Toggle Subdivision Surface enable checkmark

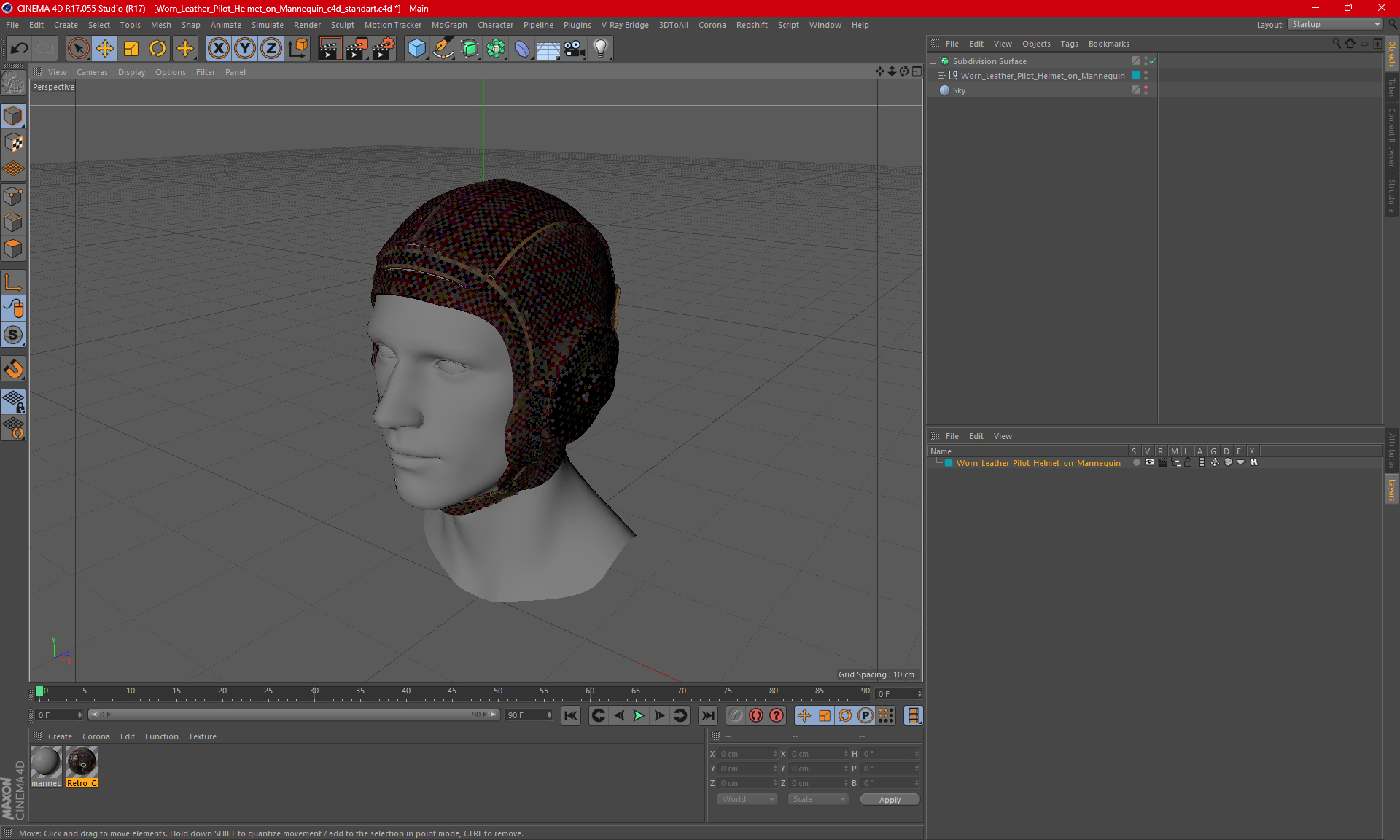click(x=1152, y=61)
